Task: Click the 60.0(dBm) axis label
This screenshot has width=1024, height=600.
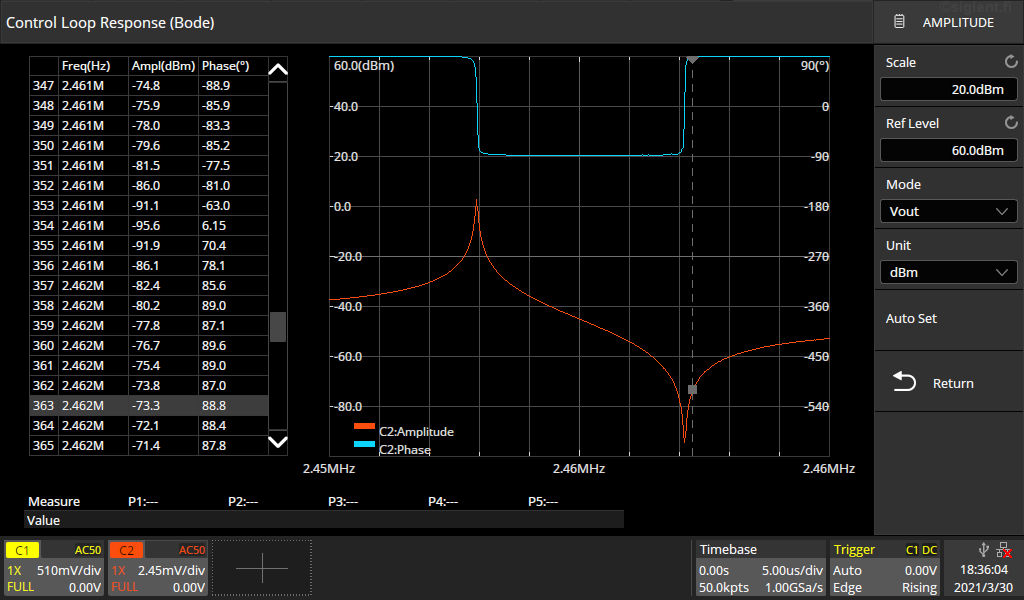Action: (364, 65)
